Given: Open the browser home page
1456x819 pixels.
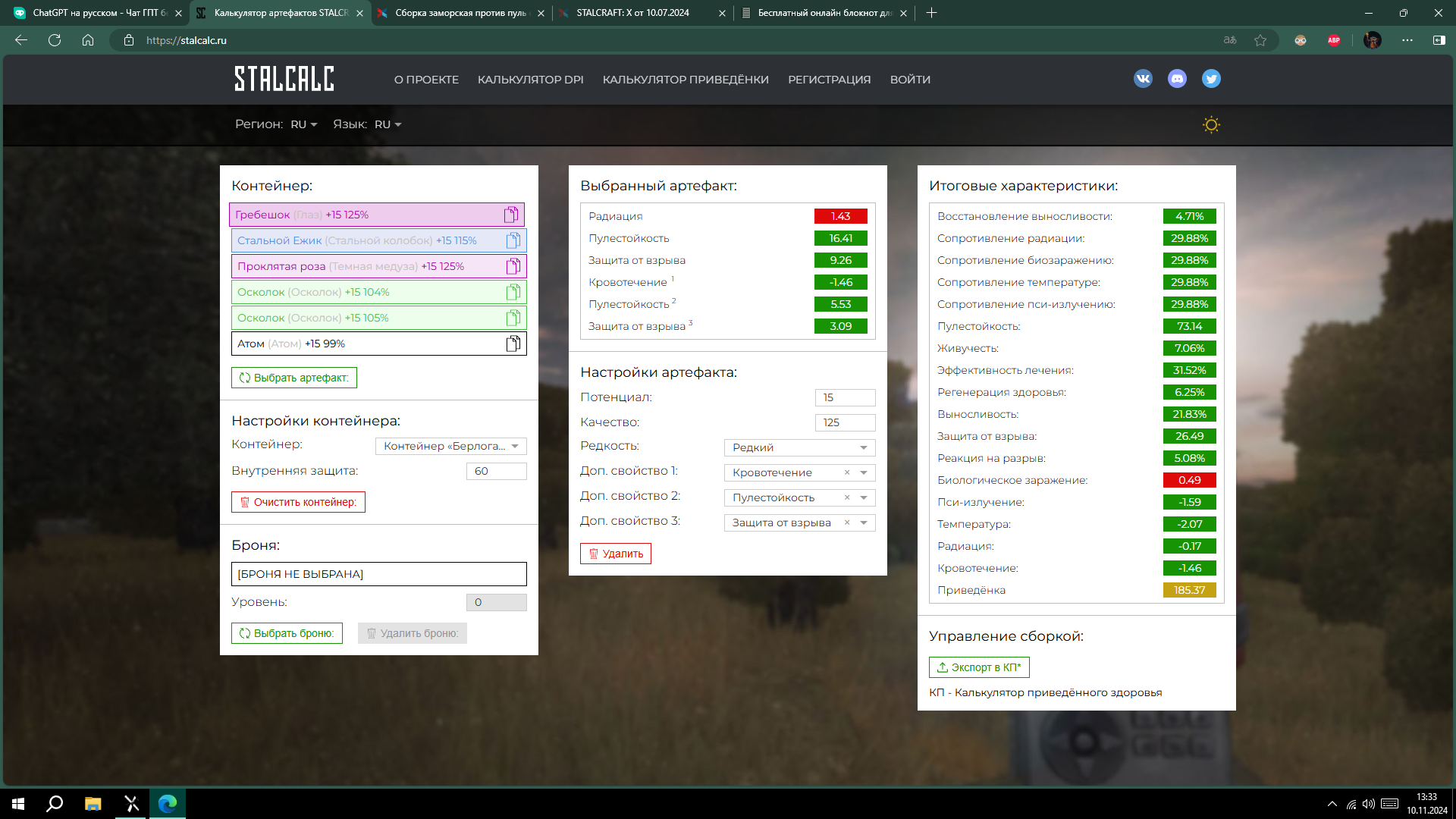Looking at the screenshot, I should pyautogui.click(x=88, y=40).
